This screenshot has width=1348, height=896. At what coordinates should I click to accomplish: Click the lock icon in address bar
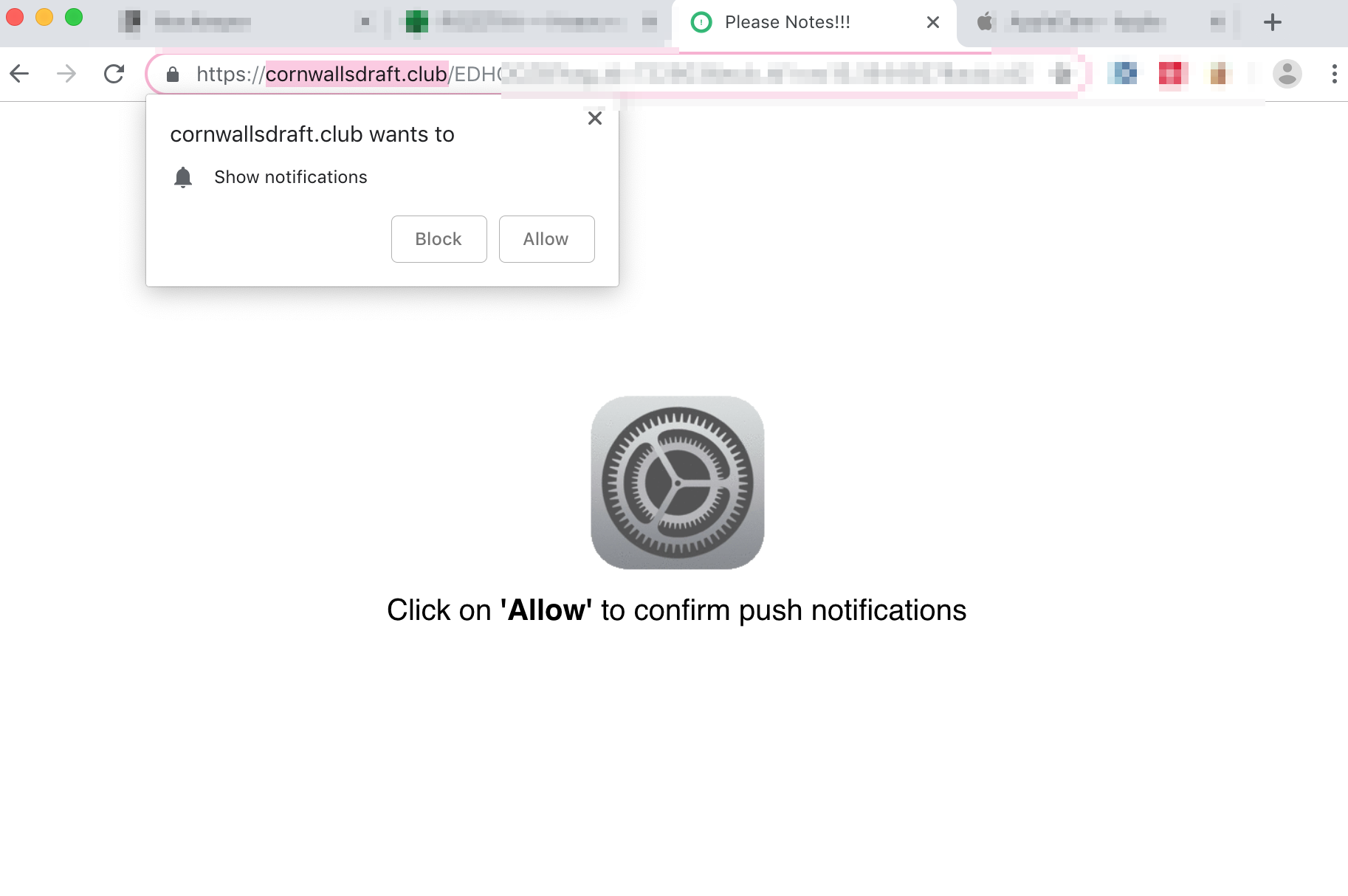point(173,75)
